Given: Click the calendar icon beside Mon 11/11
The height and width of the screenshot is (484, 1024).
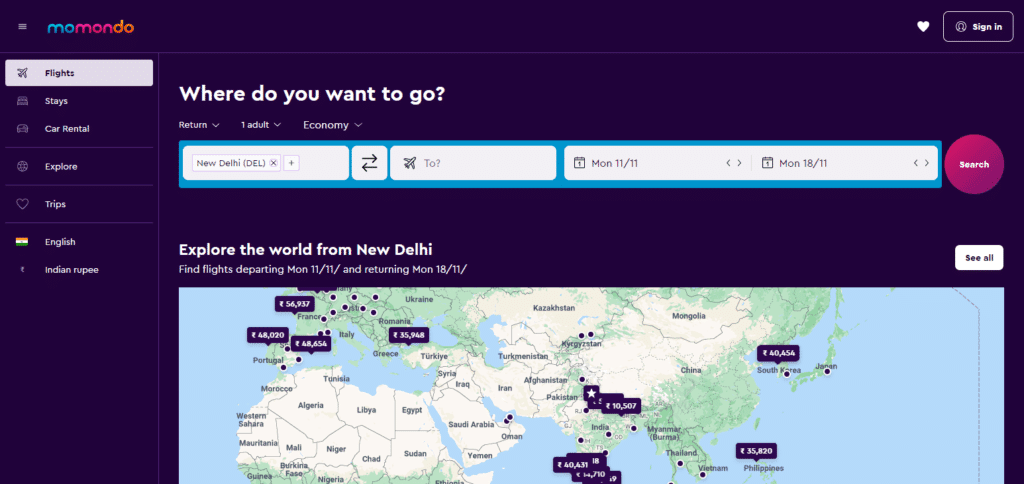Looking at the screenshot, I should [x=579, y=163].
